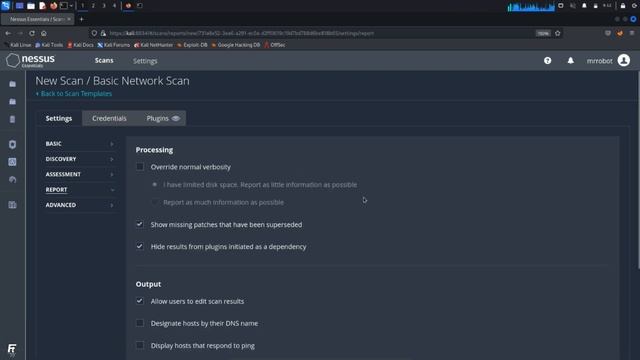Switch to the Settings tab
640x360 pixels.
click(x=59, y=118)
